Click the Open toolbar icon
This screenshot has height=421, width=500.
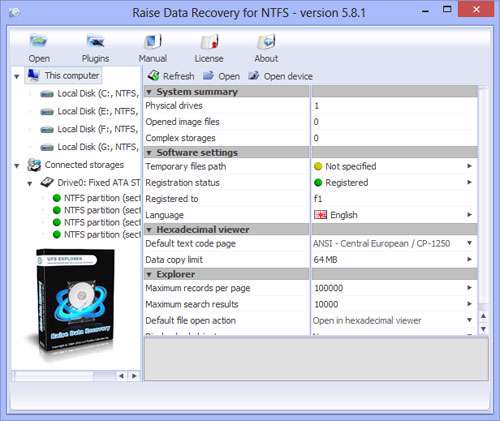[x=39, y=42]
